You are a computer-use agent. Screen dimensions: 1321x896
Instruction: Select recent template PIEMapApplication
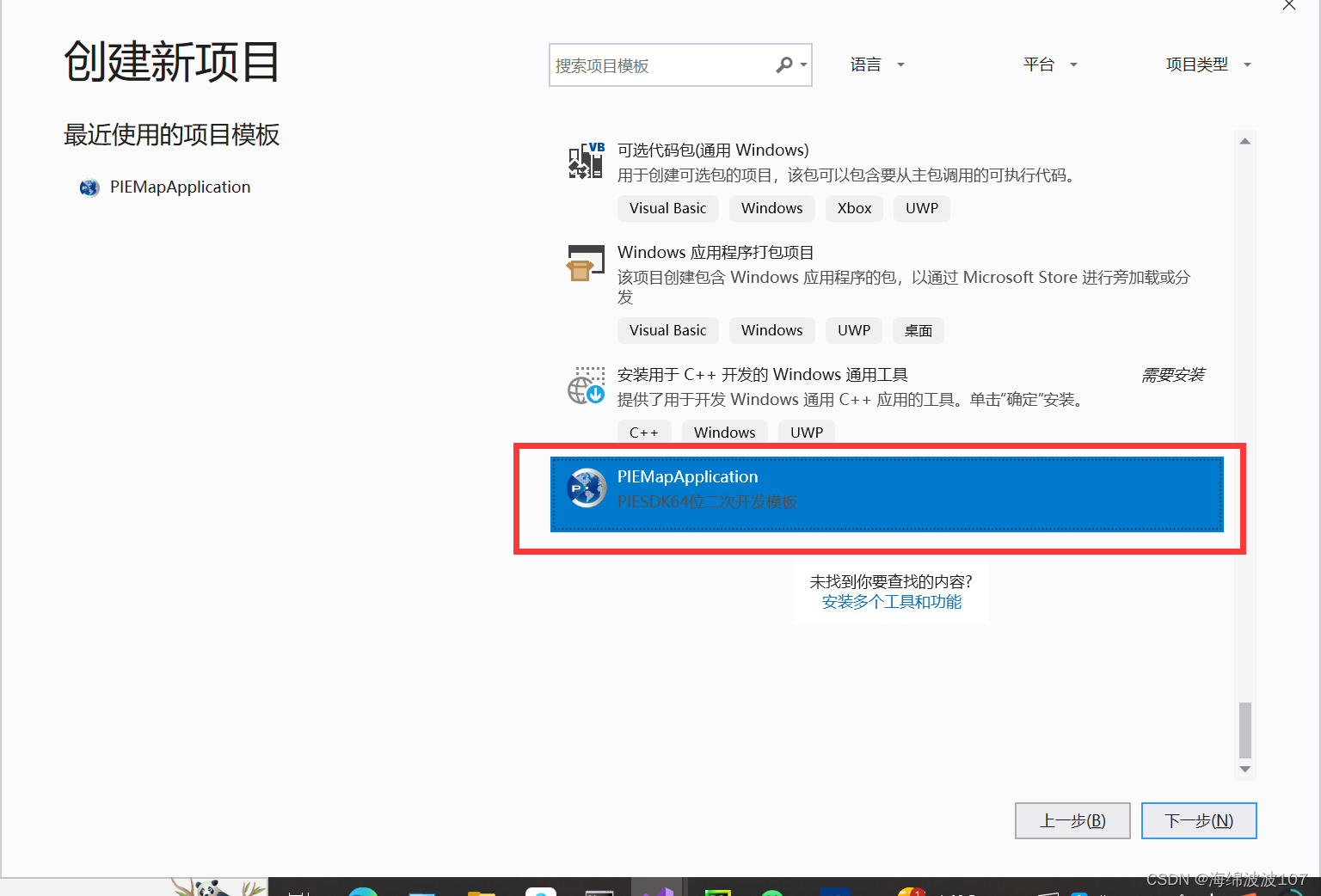coord(165,187)
